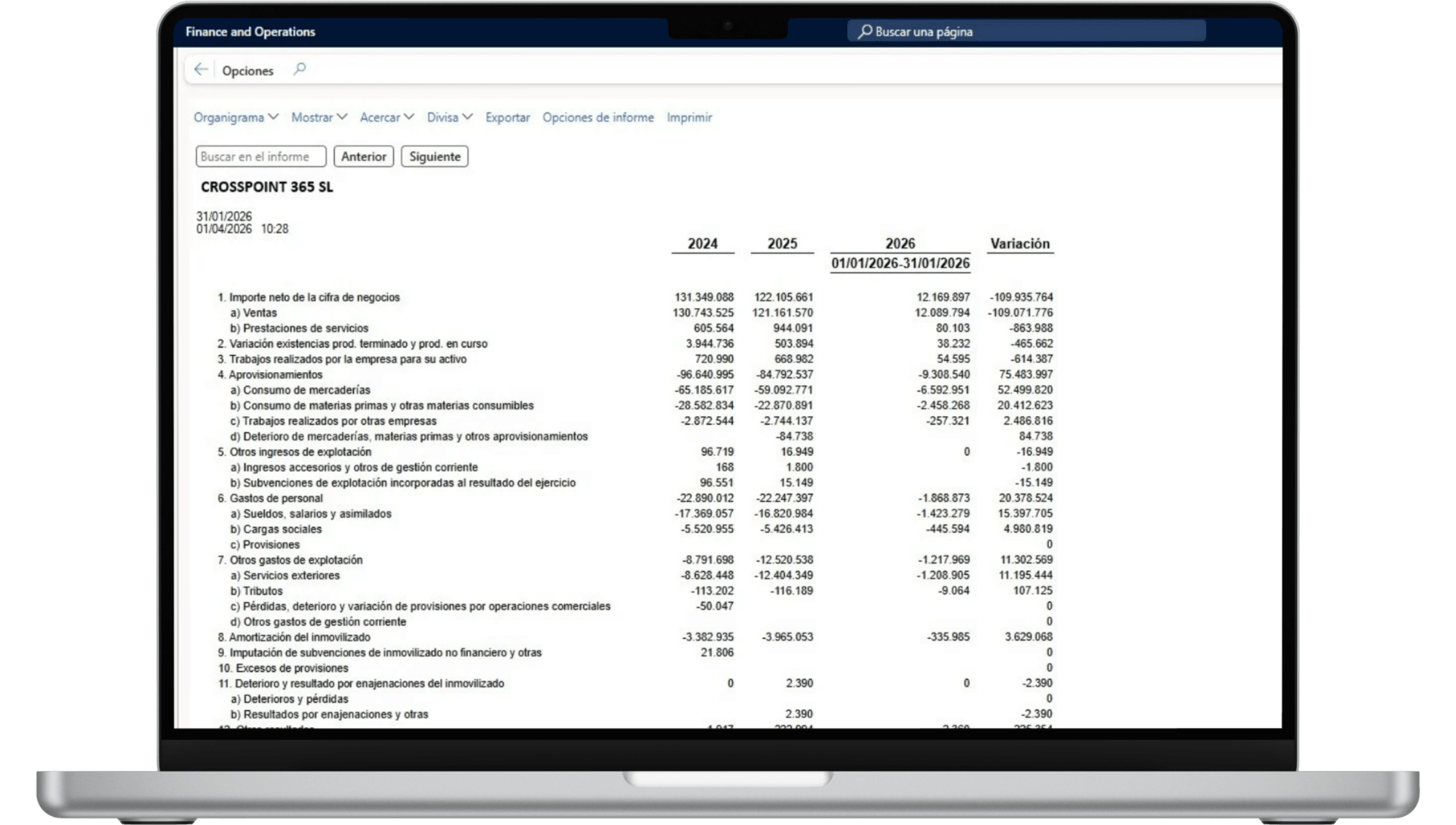The height and width of the screenshot is (825, 1456).
Task: Click the CROSSPOINT 365 SL company name
Action: point(267,187)
